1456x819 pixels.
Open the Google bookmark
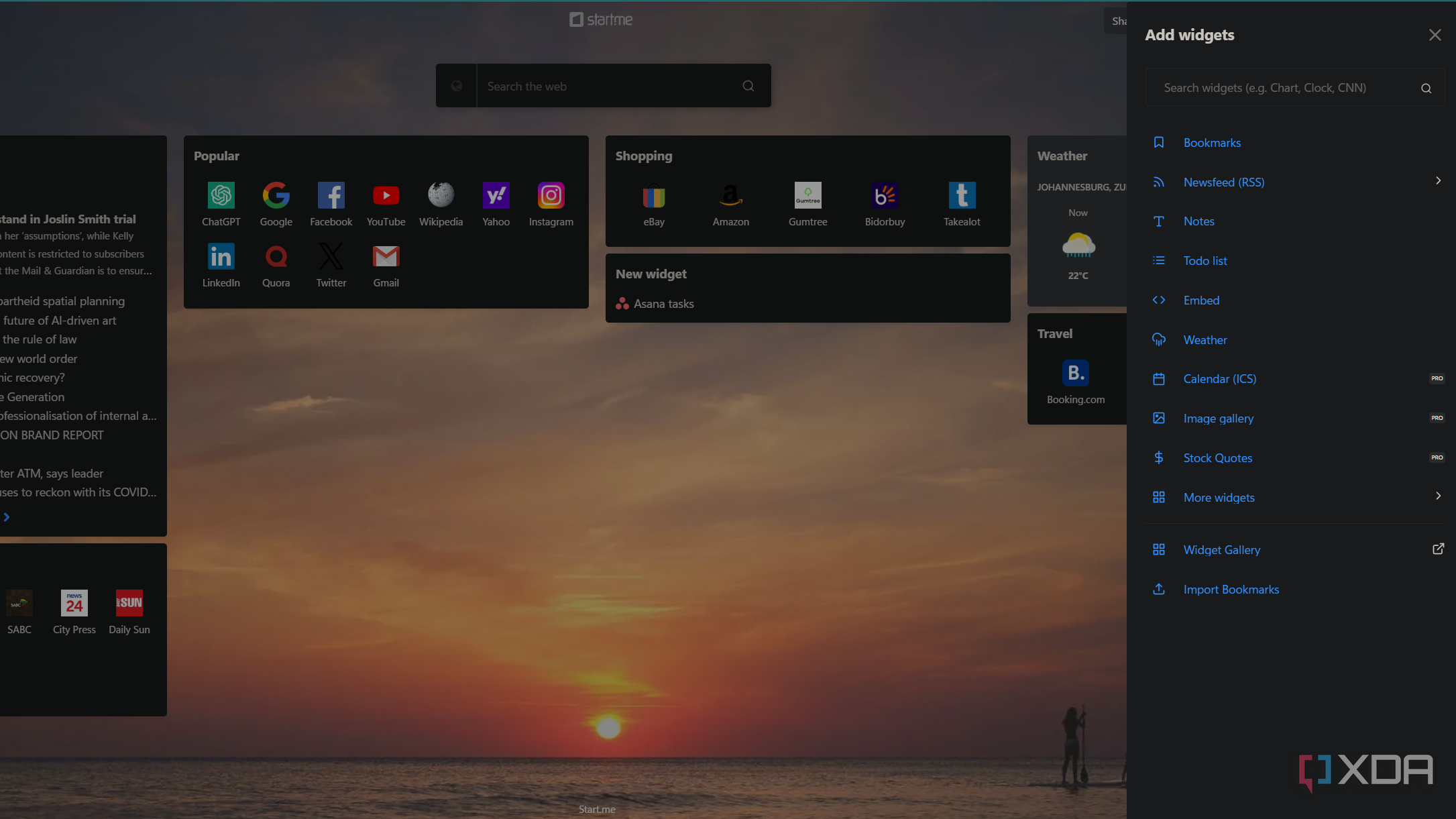click(276, 195)
